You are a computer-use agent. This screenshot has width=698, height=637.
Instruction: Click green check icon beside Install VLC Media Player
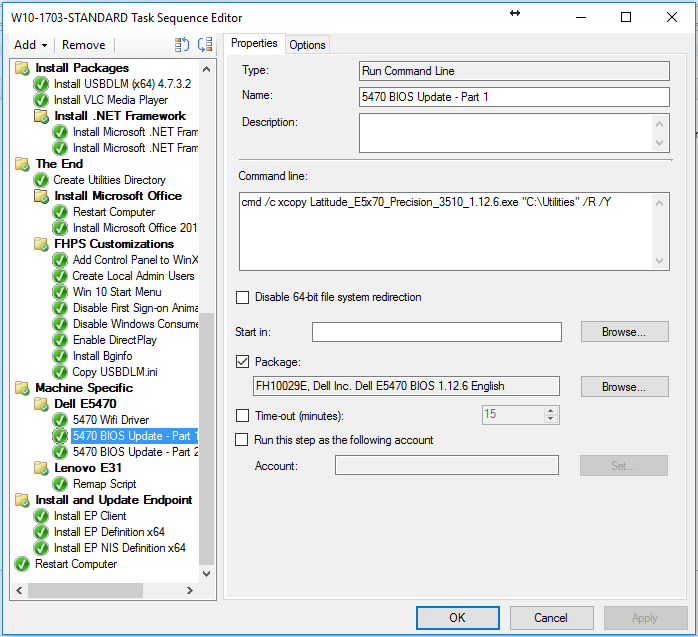click(41, 100)
